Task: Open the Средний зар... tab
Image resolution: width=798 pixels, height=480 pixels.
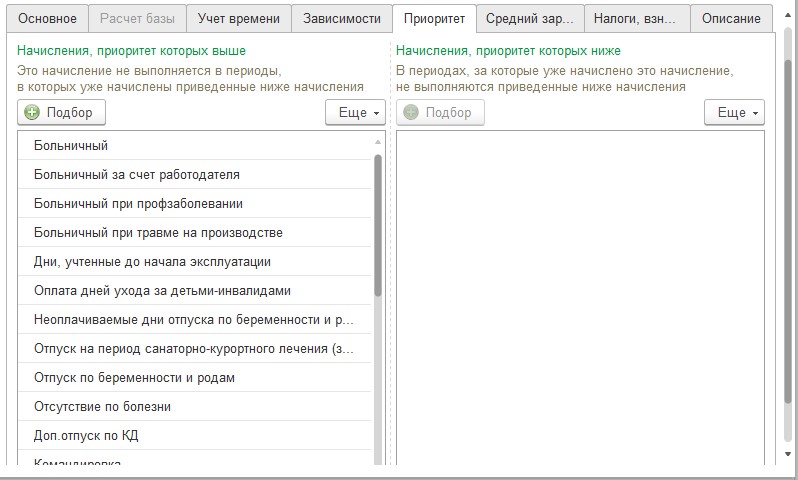Action: (x=530, y=19)
